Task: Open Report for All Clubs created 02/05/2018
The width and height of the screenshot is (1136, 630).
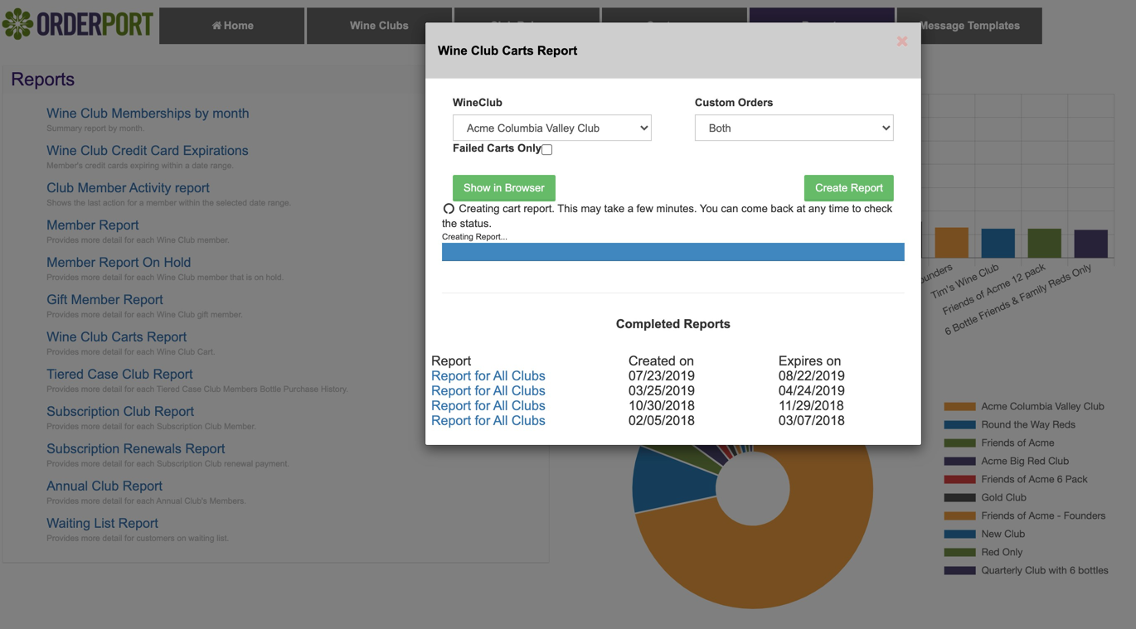Action: (x=488, y=420)
